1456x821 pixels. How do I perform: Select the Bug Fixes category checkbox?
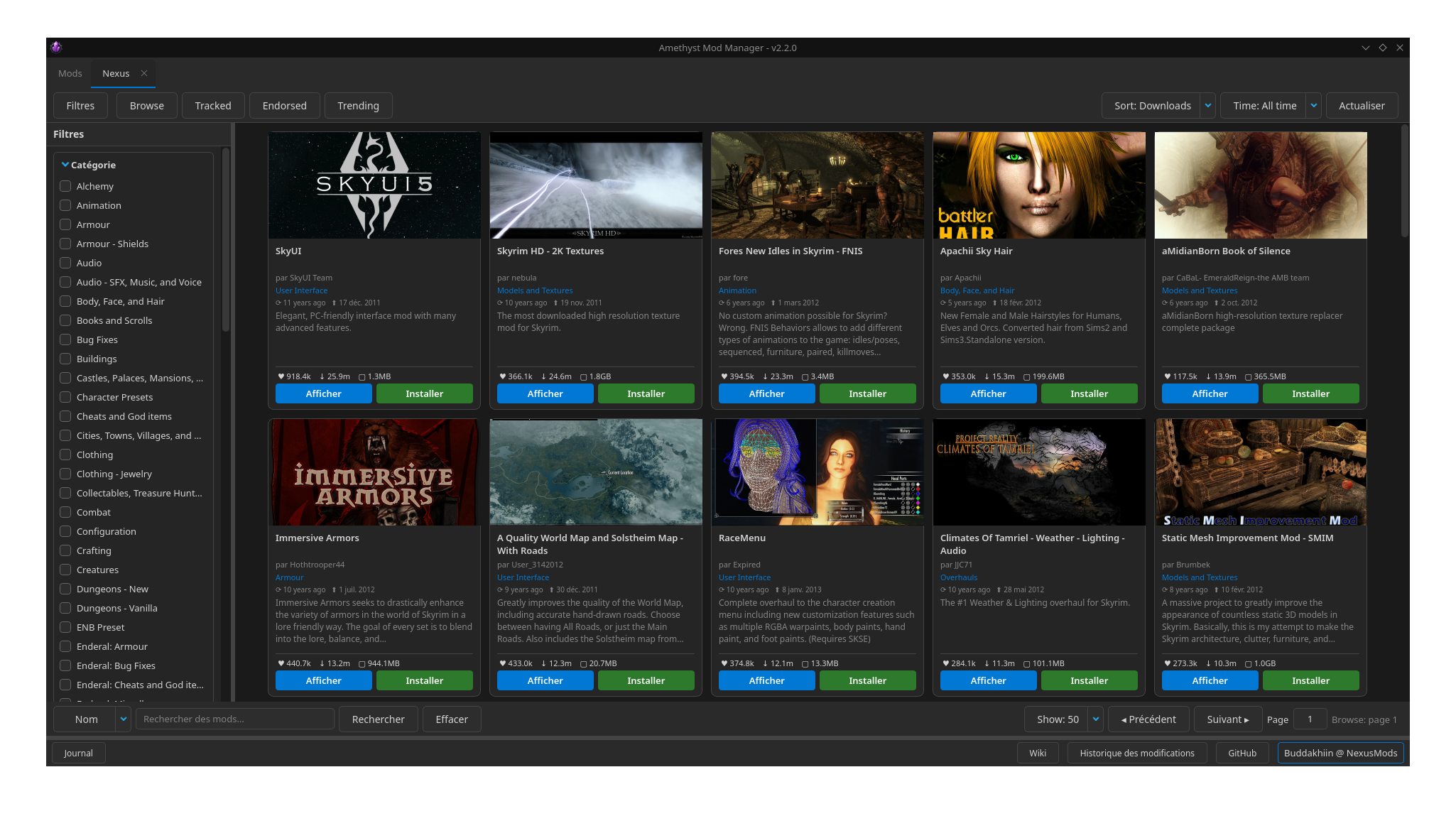click(x=65, y=339)
